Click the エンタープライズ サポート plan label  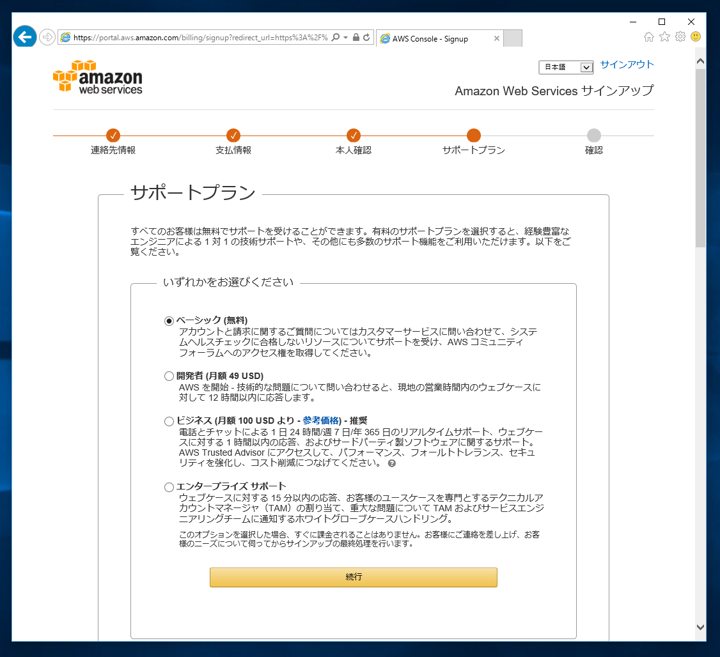[x=231, y=486]
